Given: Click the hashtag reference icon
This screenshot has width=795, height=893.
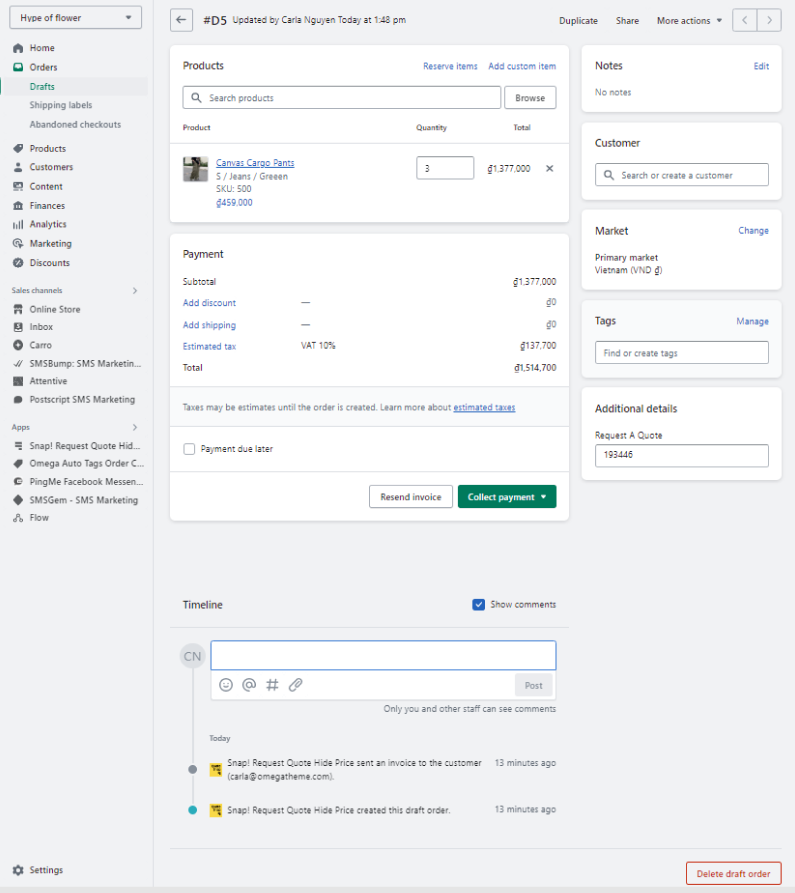Looking at the screenshot, I should [x=272, y=685].
